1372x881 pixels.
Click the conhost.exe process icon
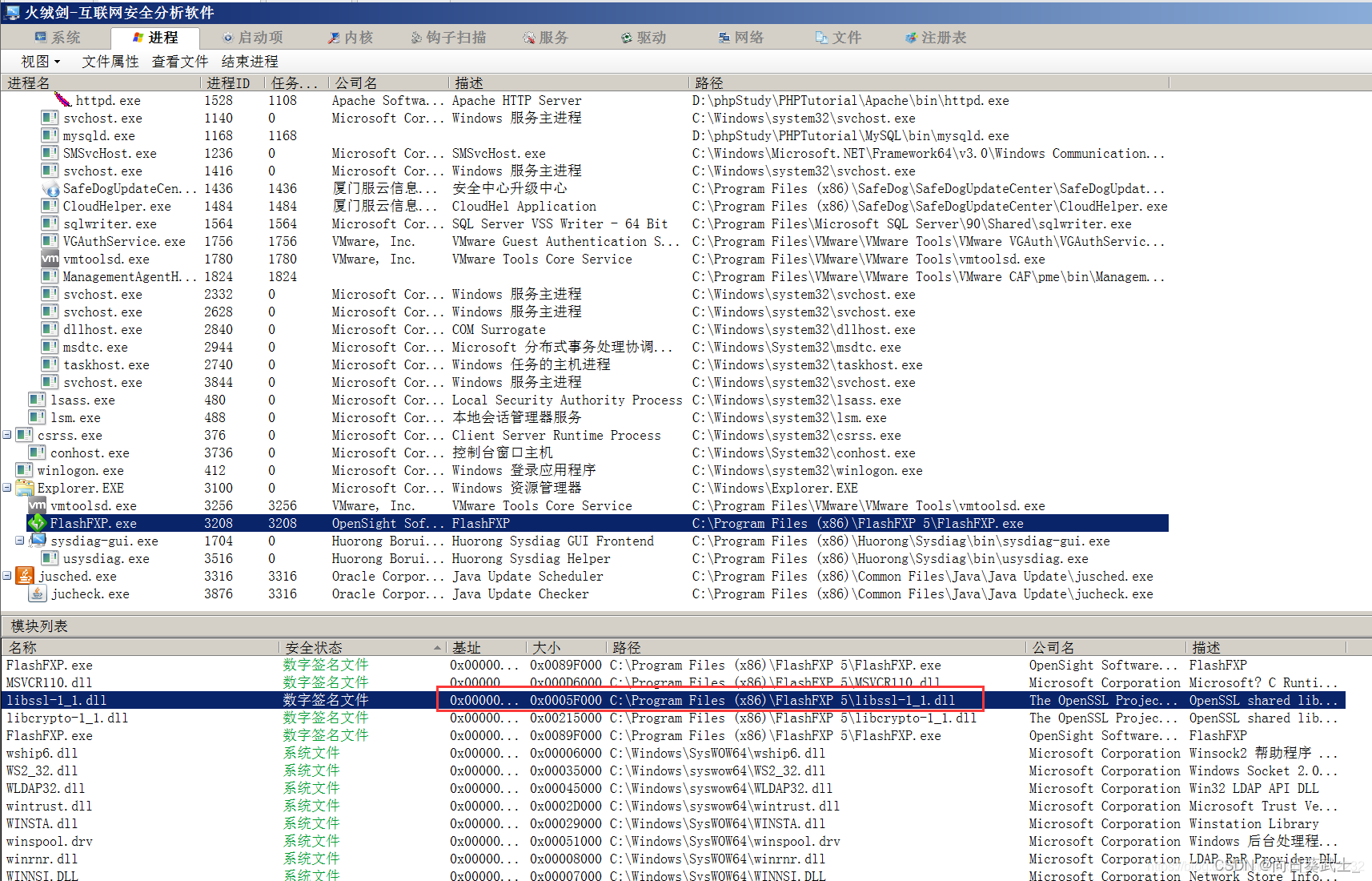[x=37, y=453]
